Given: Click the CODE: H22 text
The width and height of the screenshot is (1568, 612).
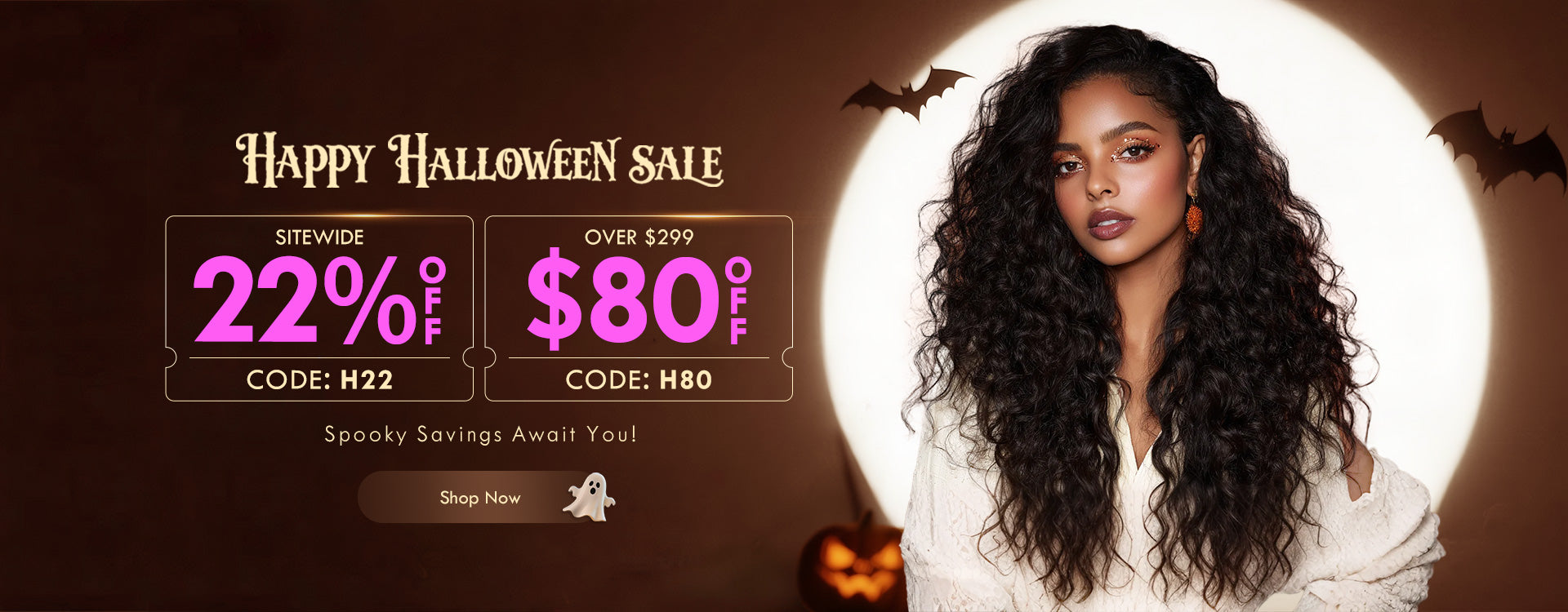Looking at the screenshot, I should pos(319,380).
